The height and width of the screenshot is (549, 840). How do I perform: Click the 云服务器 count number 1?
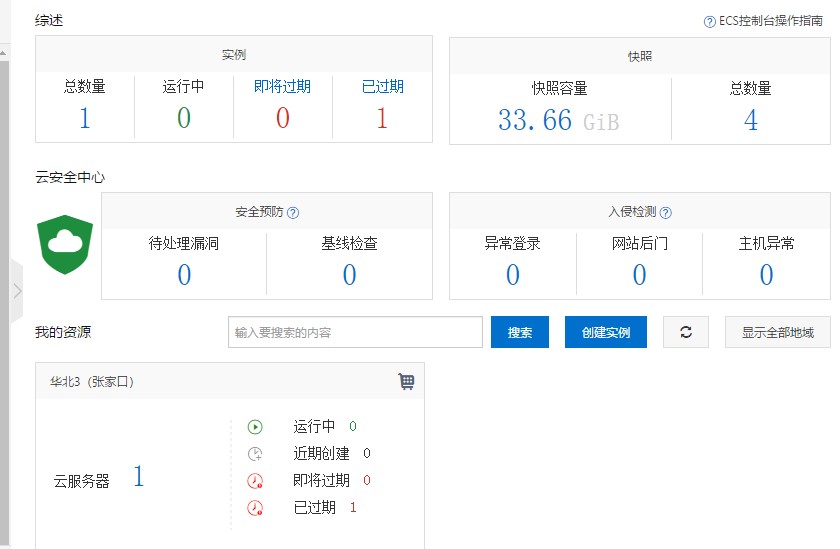139,478
